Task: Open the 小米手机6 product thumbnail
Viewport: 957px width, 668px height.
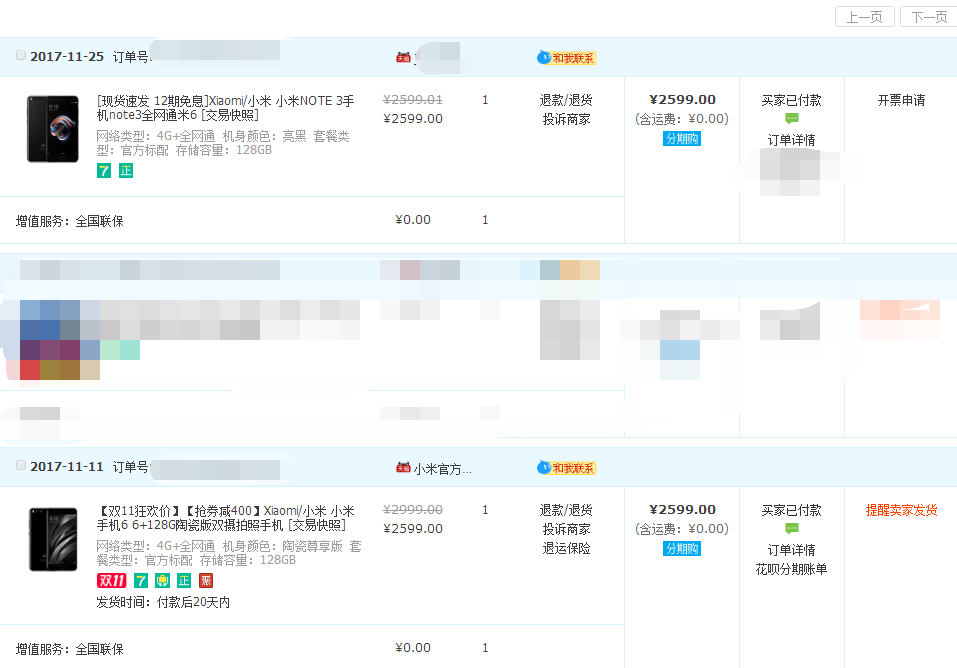Action: tap(53, 539)
